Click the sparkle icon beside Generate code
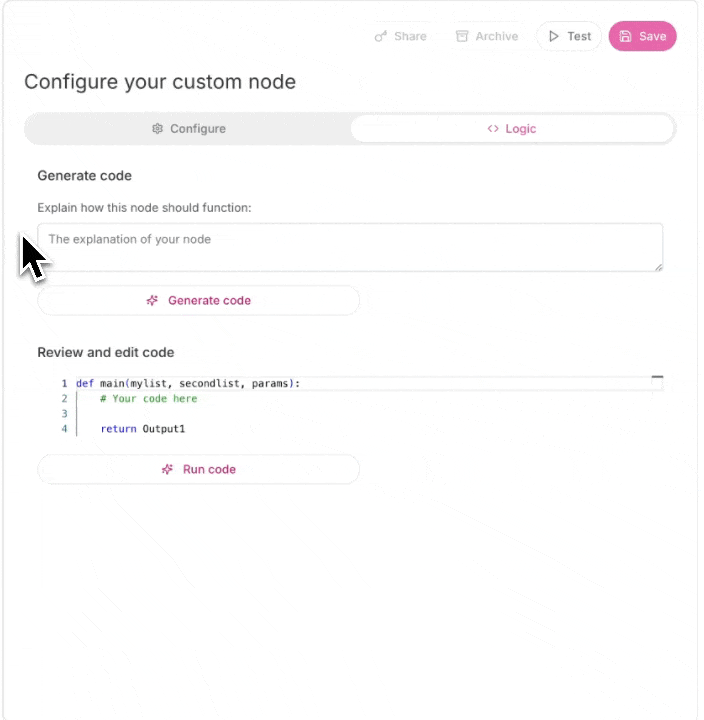The width and height of the screenshot is (704, 720). (152, 300)
